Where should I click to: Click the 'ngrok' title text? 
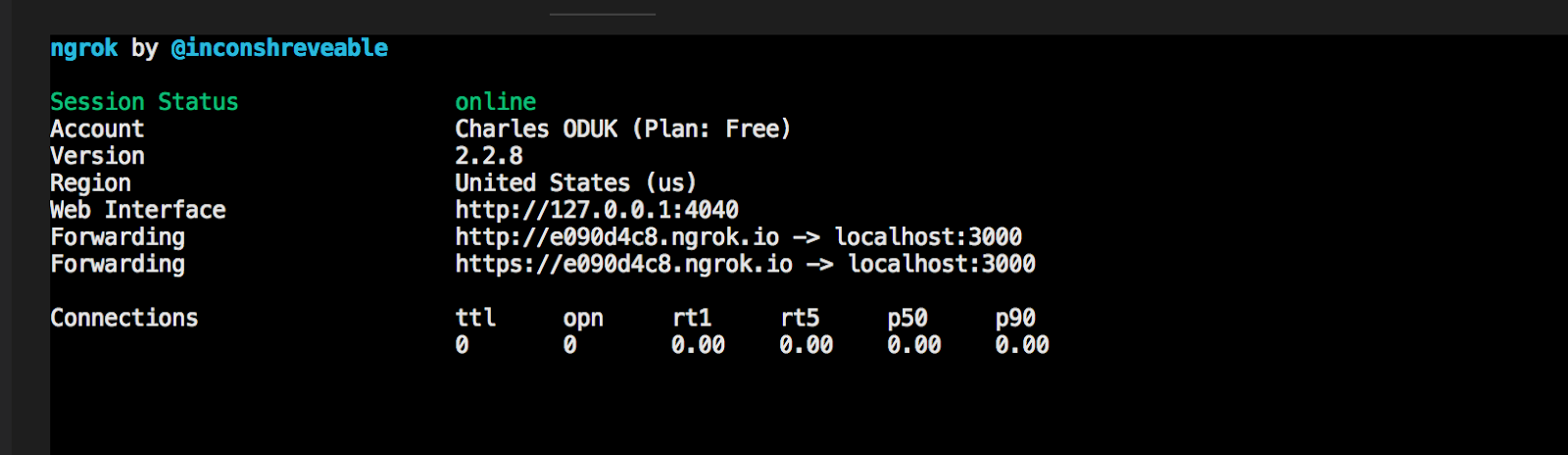tap(84, 48)
